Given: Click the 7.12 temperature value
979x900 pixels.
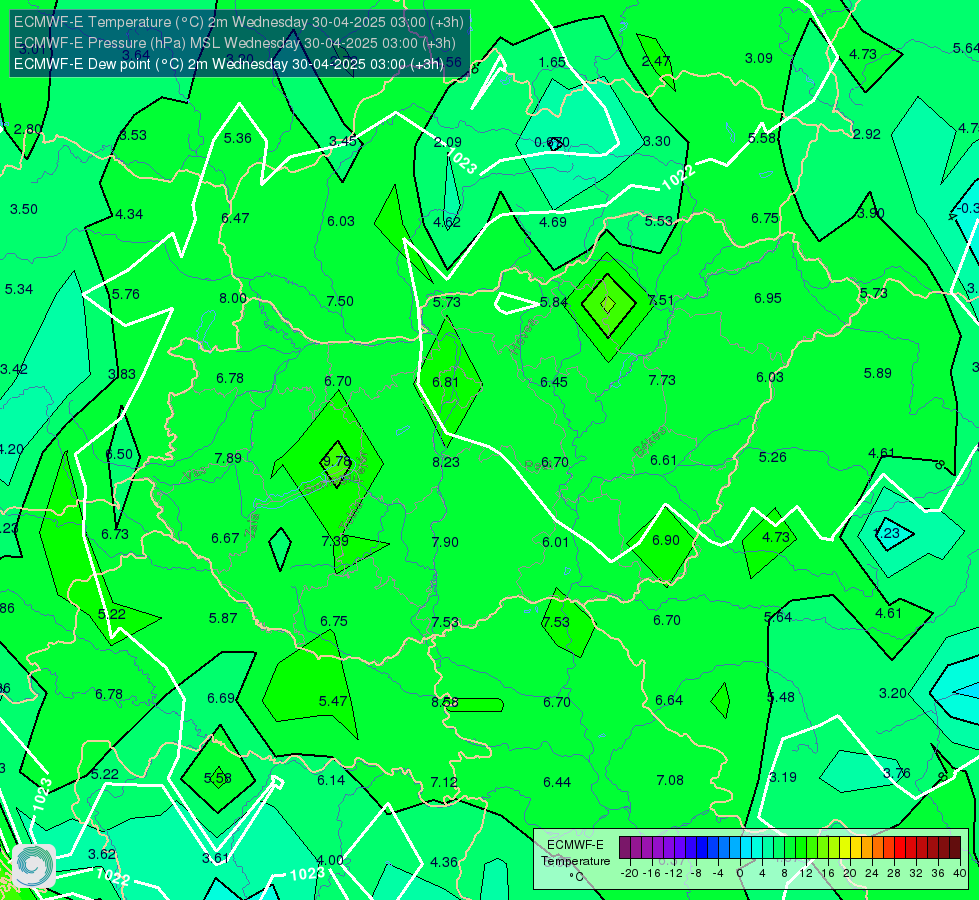Looking at the screenshot, I should tap(444, 782).
